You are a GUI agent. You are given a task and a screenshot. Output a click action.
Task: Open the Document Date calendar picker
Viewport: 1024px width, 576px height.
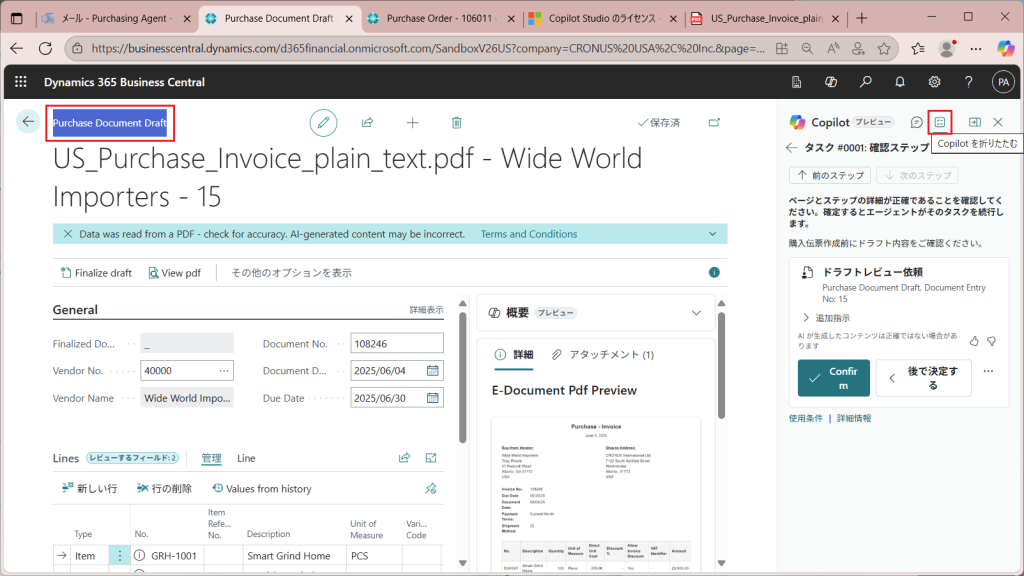pyautogui.click(x=432, y=370)
